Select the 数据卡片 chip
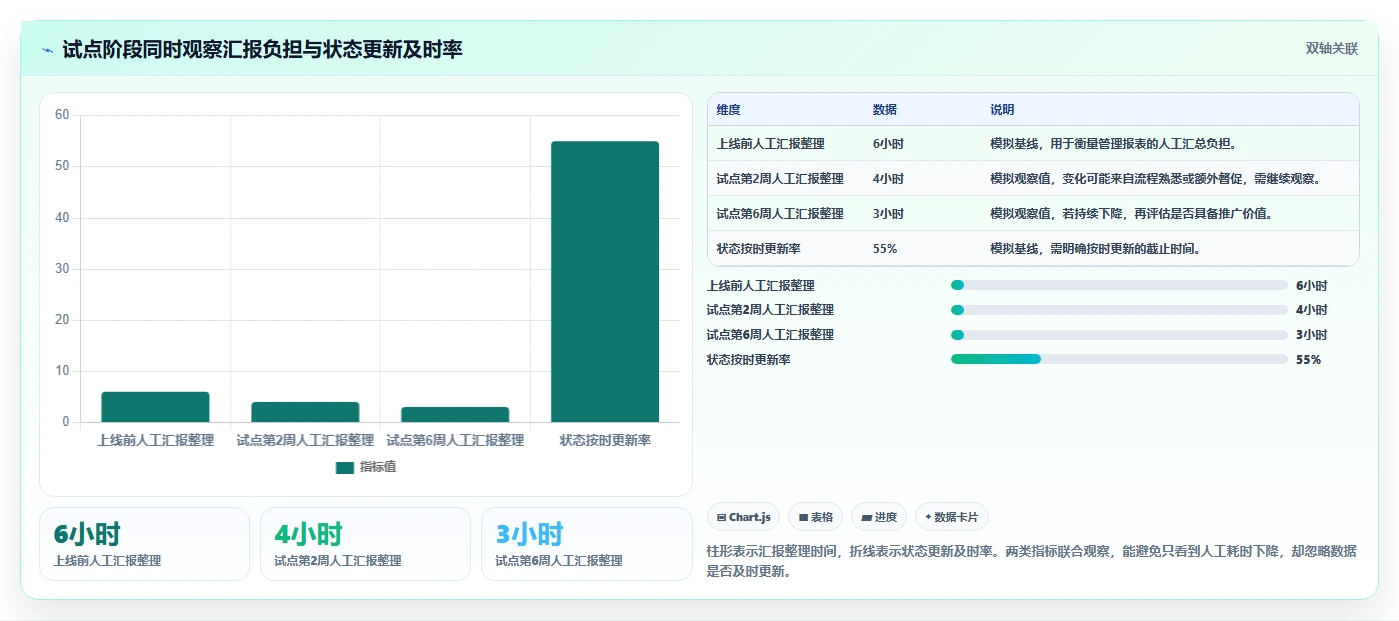1399x621 pixels. [951, 517]
